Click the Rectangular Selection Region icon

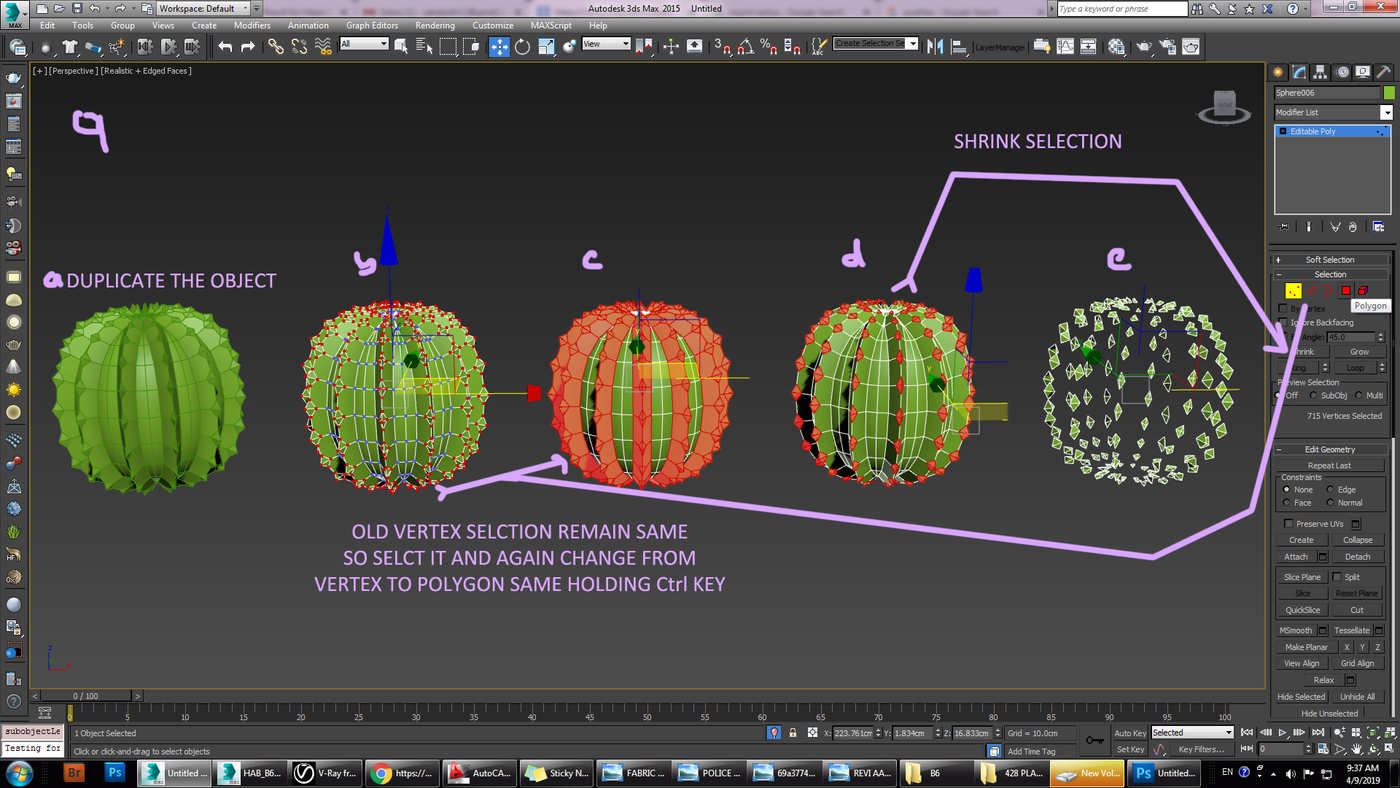point(448,46)
